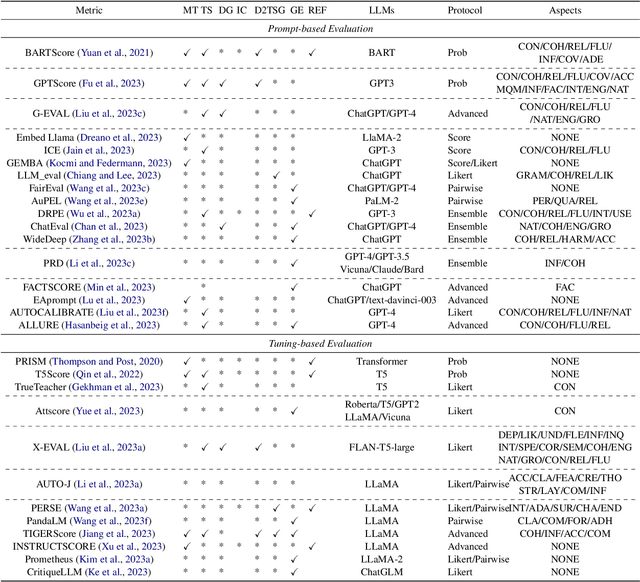Select 'CON/COH/FLU/REL' aspects cell for ALLURE
This screenshot has width=640, height=582.
click(565, 325)
